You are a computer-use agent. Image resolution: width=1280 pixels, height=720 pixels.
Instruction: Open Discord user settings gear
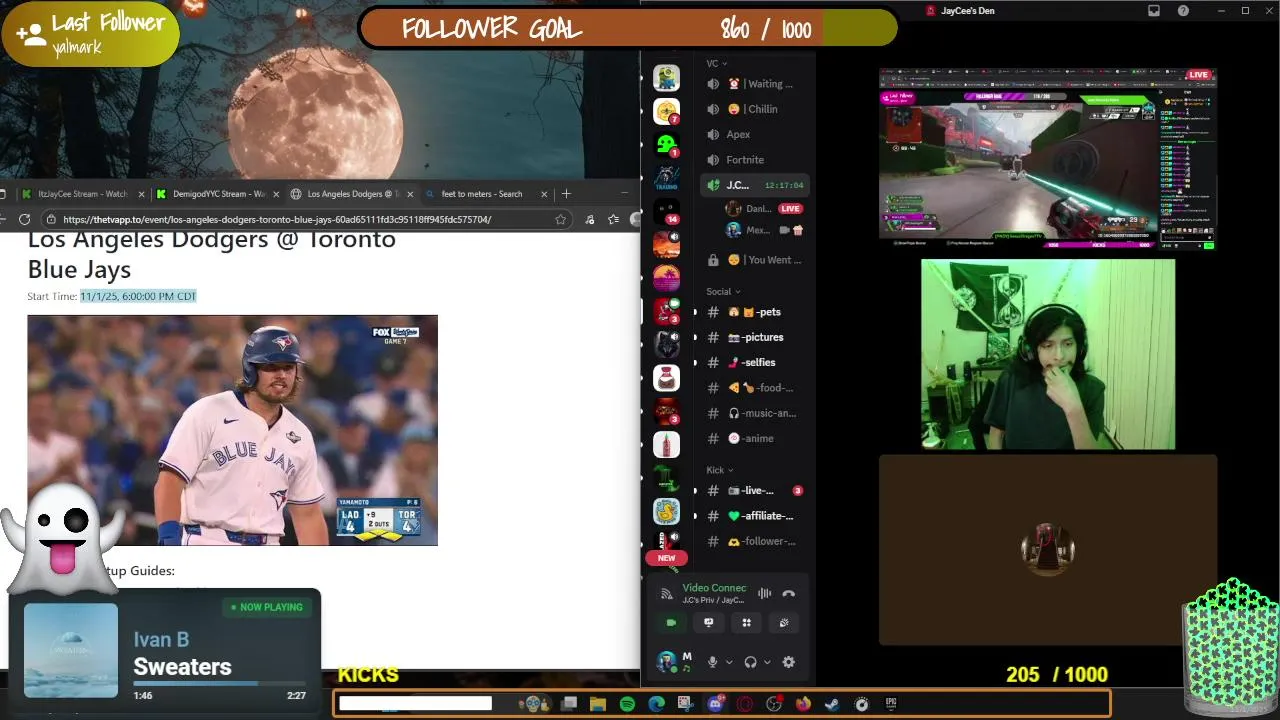point(788,662)
